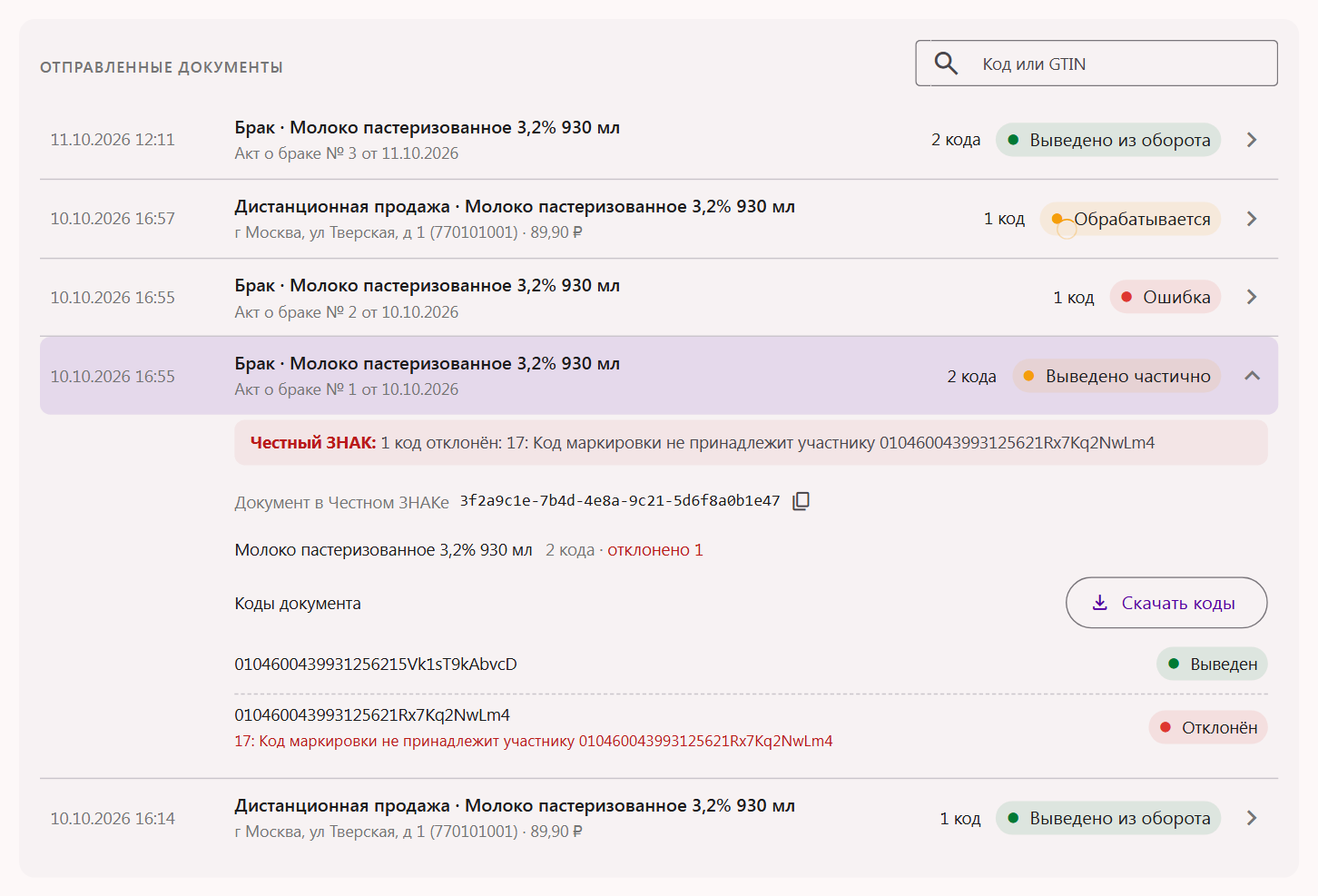Image resolution: width=1318 pixels, height=896 pixels.
Task: Select code 010460043993125621​5Vk1sT9kAbvcD
Action: pos(376,664)
